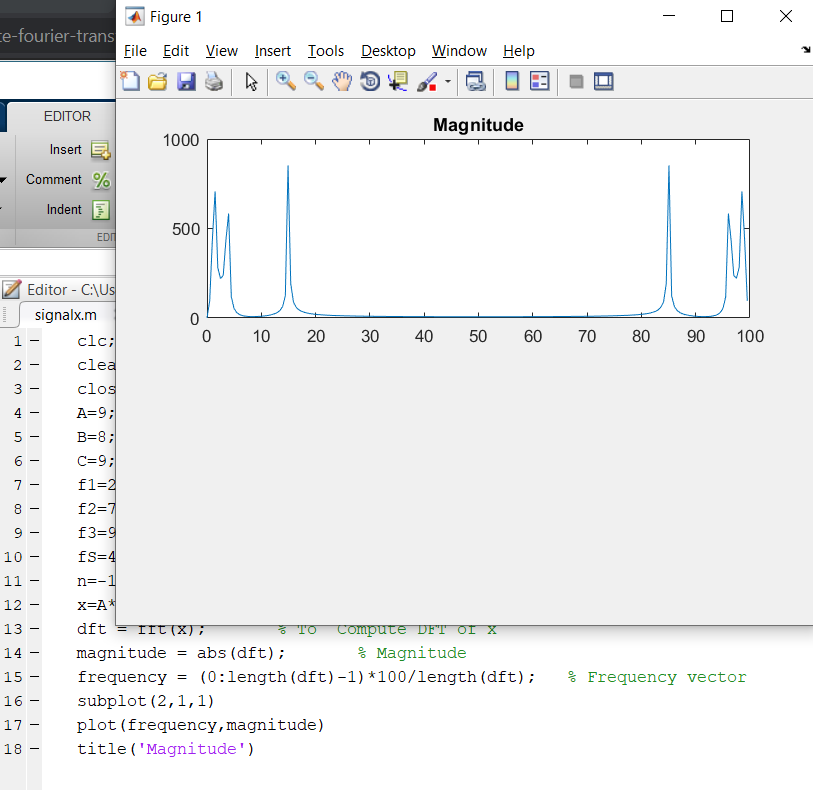Activate the Pan hand tool
This screenshot has height=790, width=813.
point(342,82)
